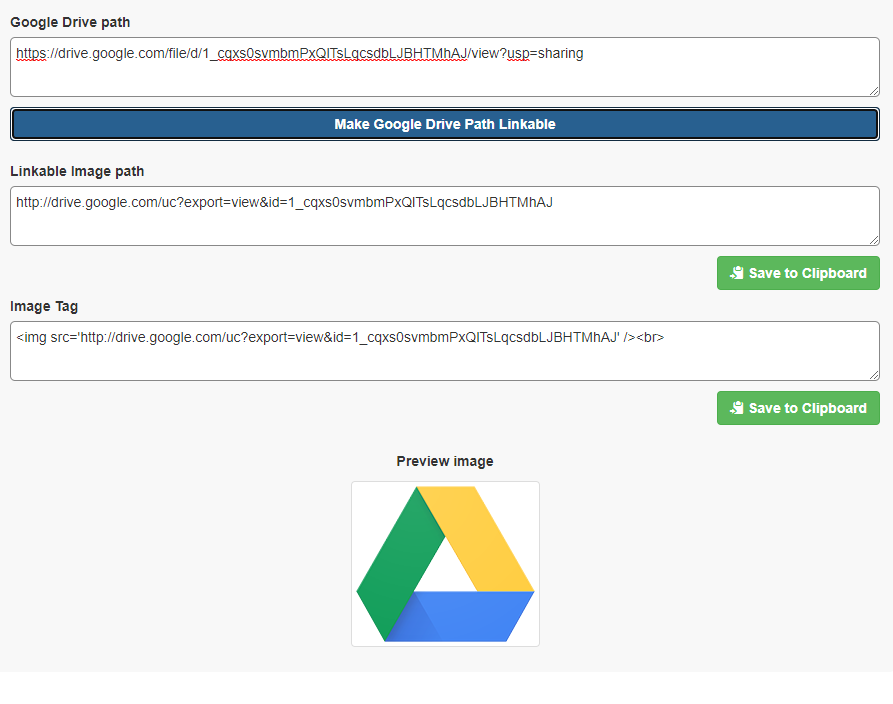
Task: Click the https://drive.google.com/file/d/ URL text
Action: [300, 54]
